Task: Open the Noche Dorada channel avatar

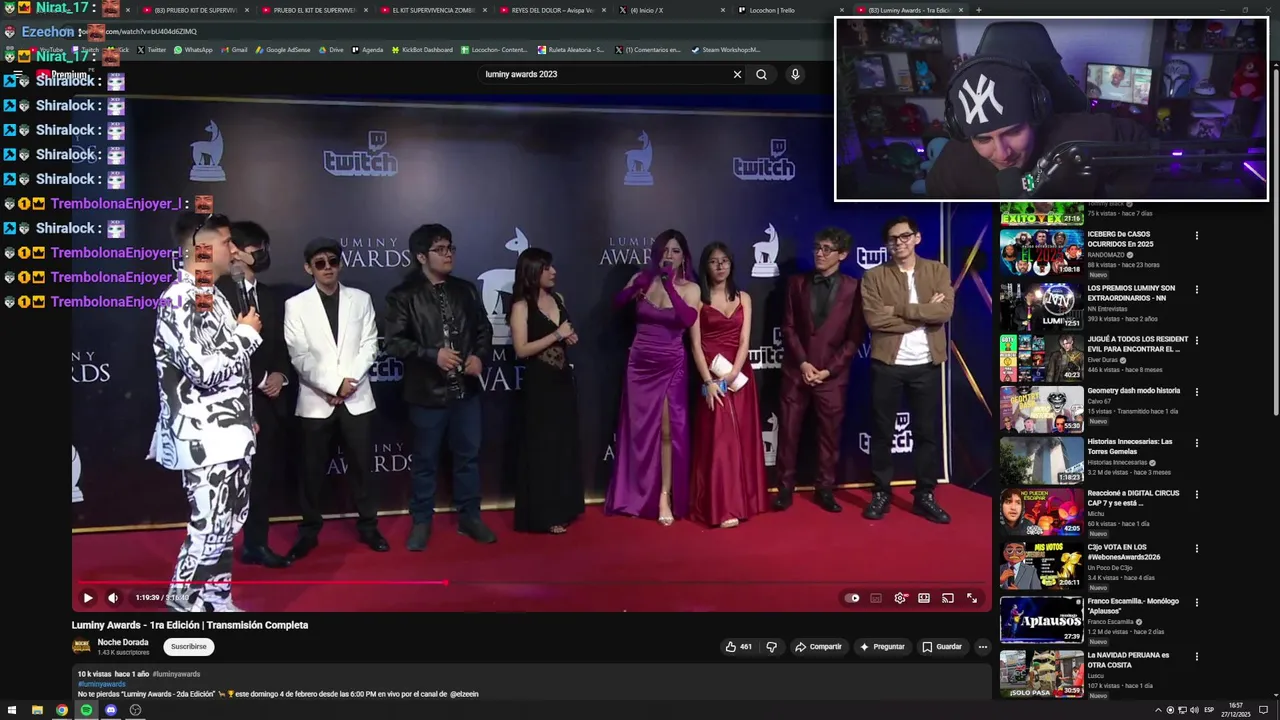Action: click(x=81, y=647)
